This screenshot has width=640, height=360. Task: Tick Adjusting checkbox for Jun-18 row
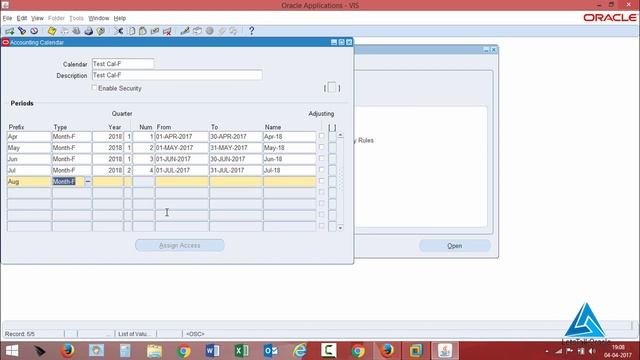tap(322, 158)
